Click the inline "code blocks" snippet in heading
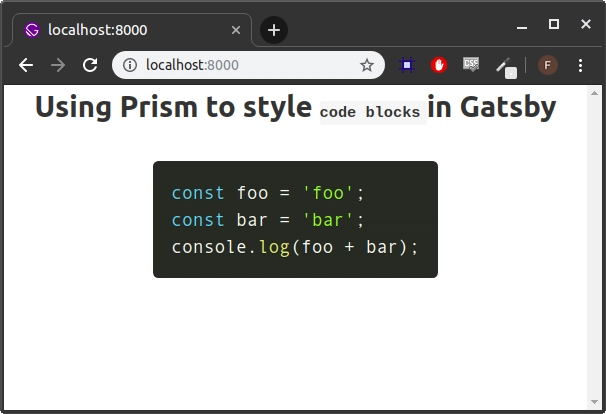Image resolution: width=606 pixels, height=414 pixels. pyautogui.click(x=370, y=112)
